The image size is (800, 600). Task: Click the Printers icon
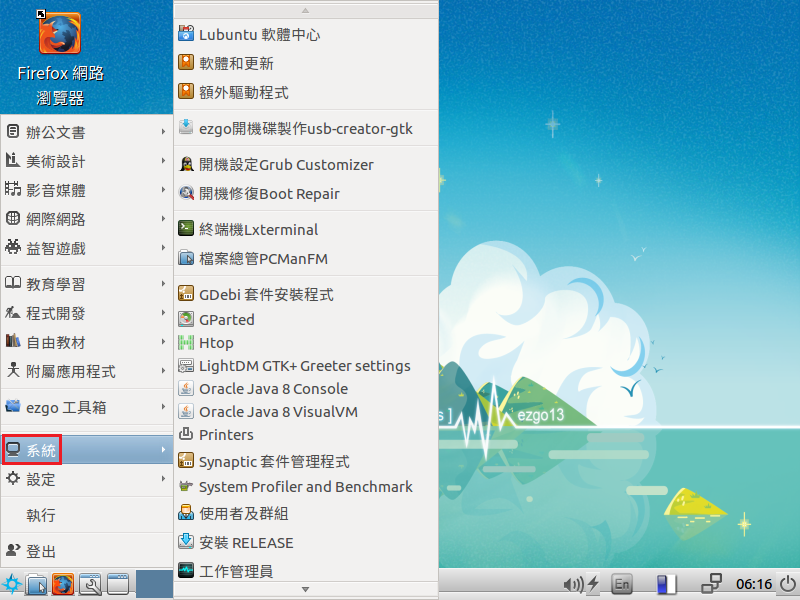click(186, 434)
